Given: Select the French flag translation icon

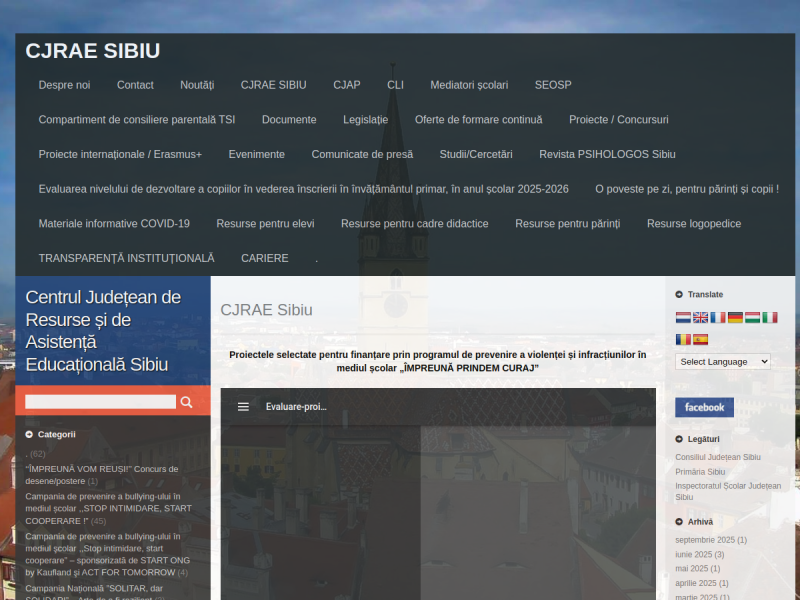Looking at the screenshot, I should coord(718,318).
